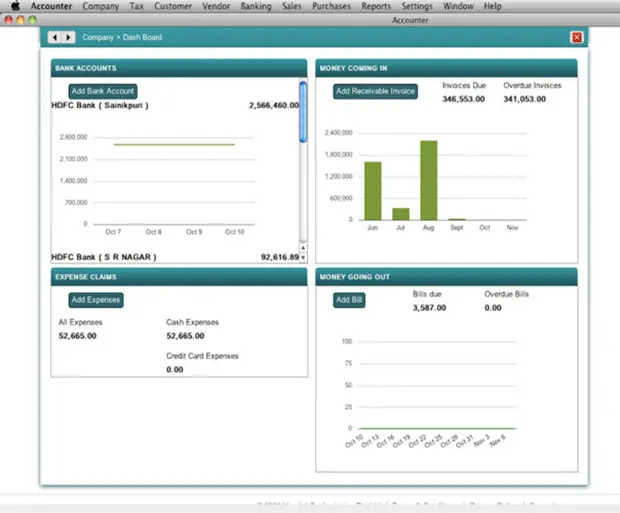Screen dimensions: 620x513
Task: Go back with the left arrow button
Action: coord(55,37)
